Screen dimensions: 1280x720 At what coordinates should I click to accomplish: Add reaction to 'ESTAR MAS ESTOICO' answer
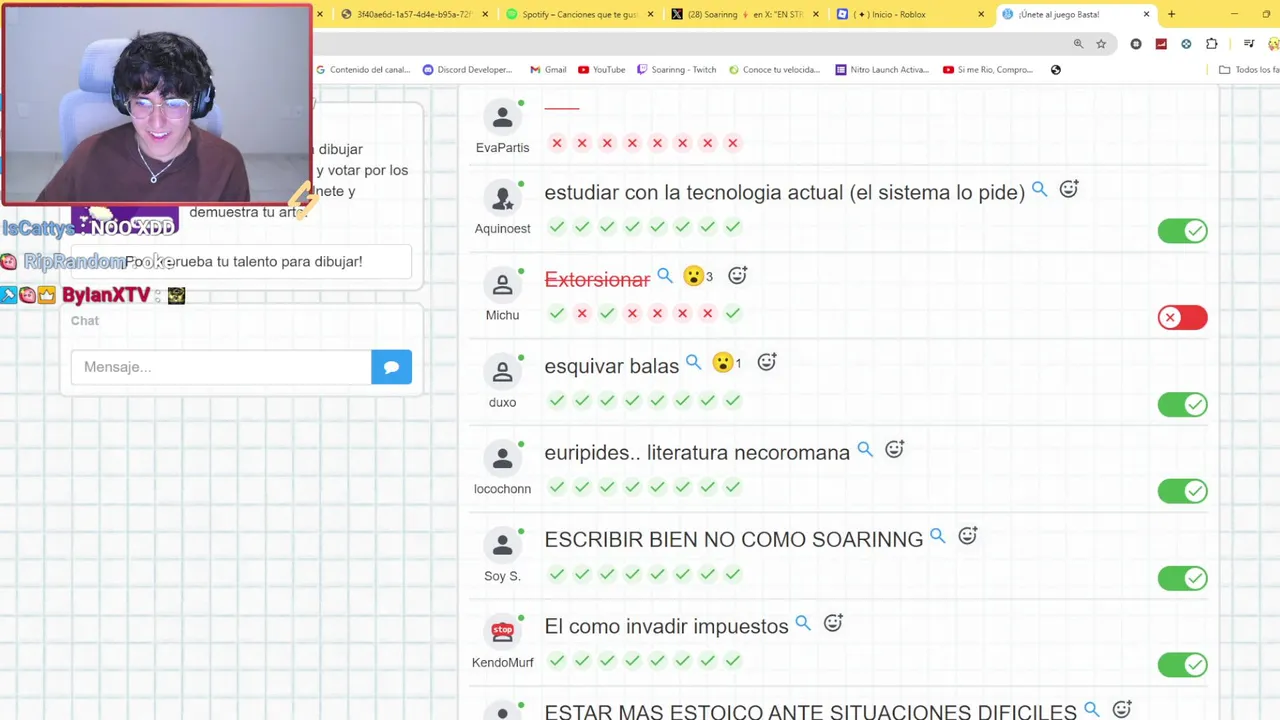click(1122, 709)
